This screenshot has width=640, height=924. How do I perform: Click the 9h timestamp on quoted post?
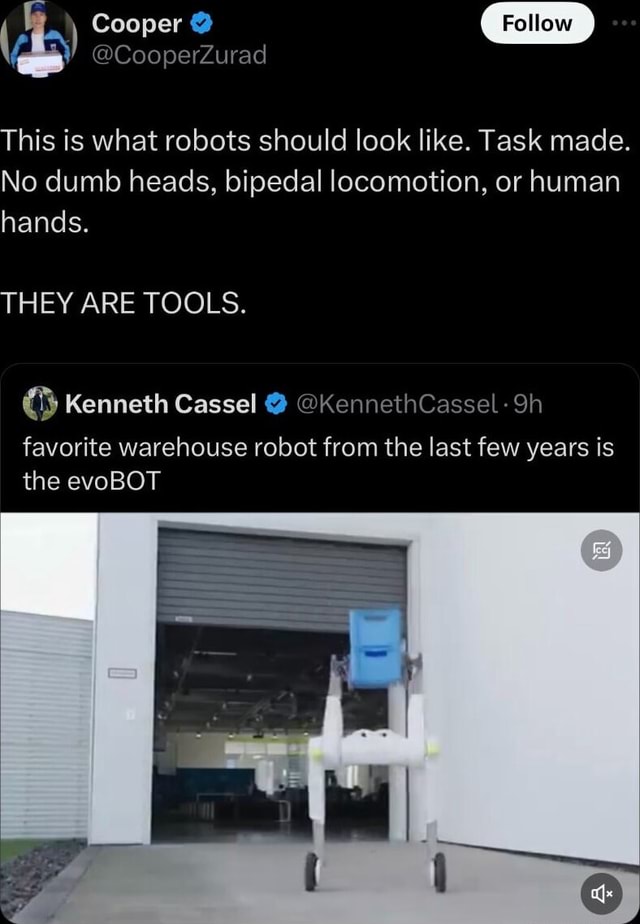coord(527,404)
